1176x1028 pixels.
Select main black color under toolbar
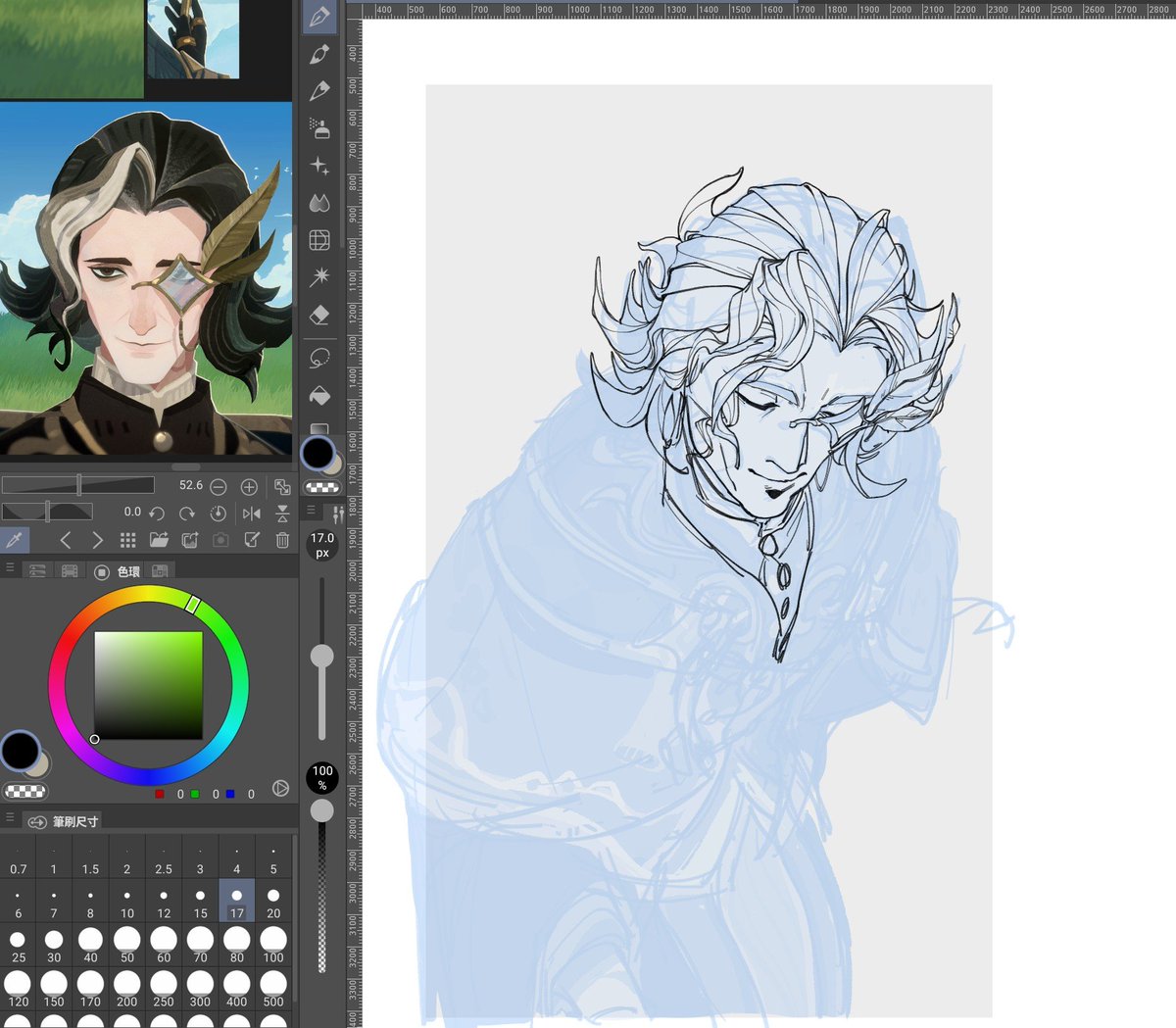pos(318,454)
